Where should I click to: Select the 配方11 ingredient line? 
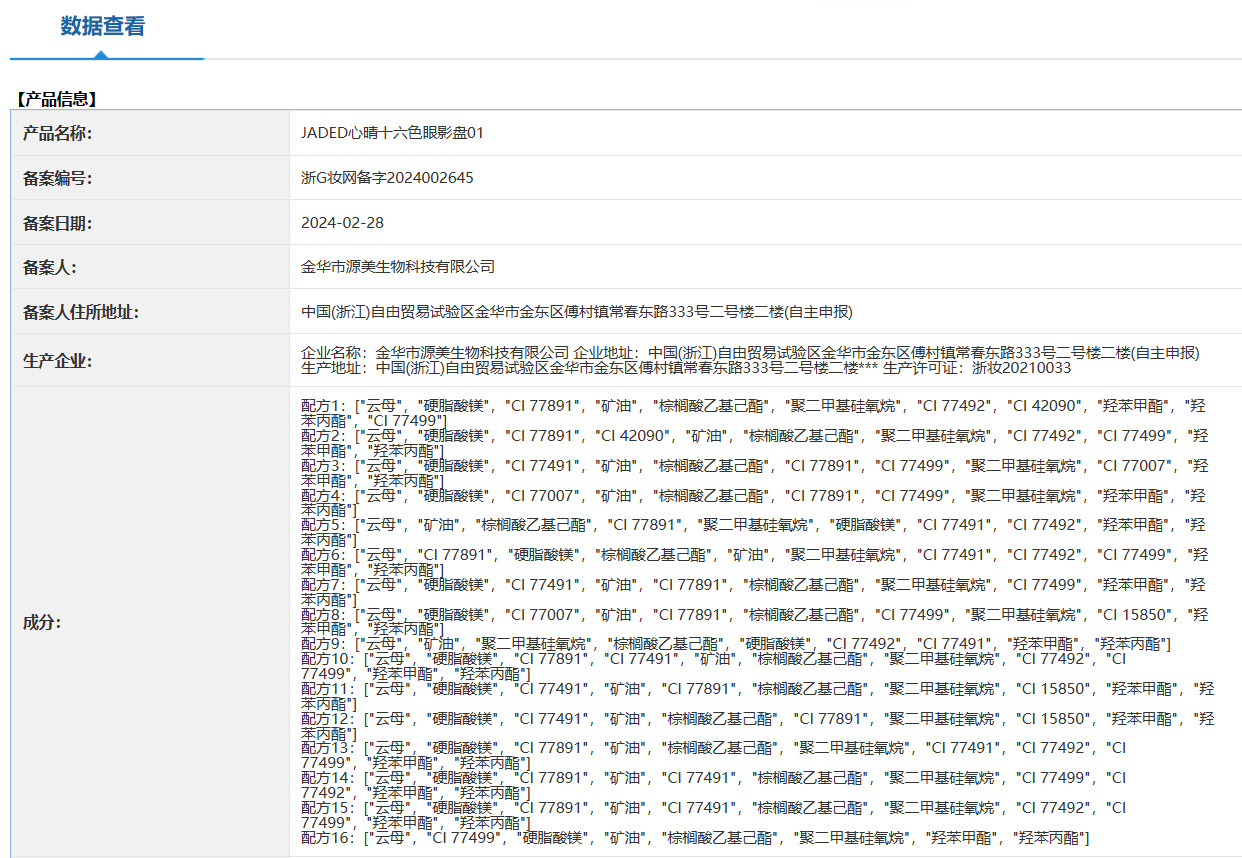coord(758,695)
